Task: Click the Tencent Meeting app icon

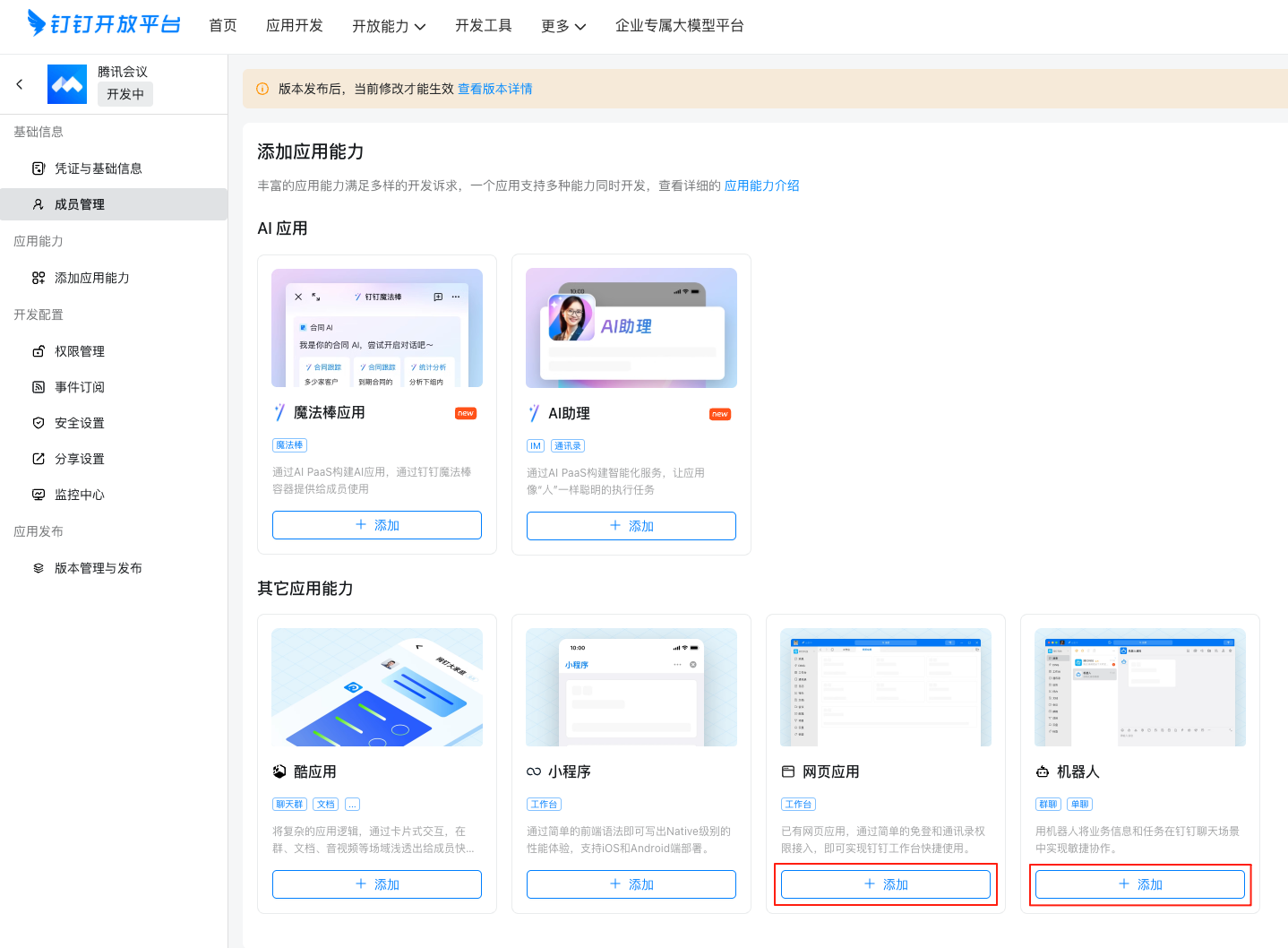Action: (67, 84)
